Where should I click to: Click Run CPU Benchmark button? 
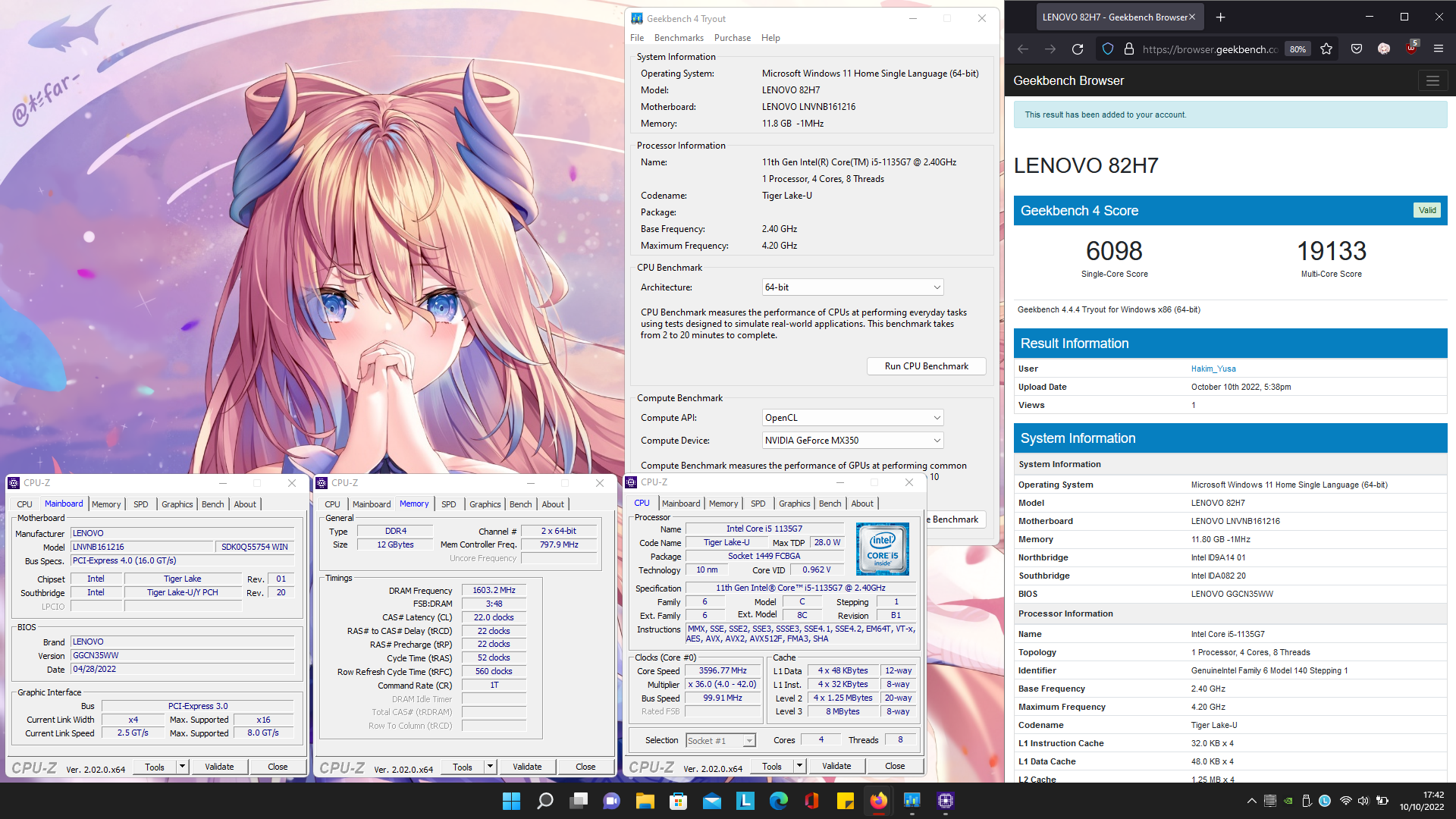coord(926,366)
